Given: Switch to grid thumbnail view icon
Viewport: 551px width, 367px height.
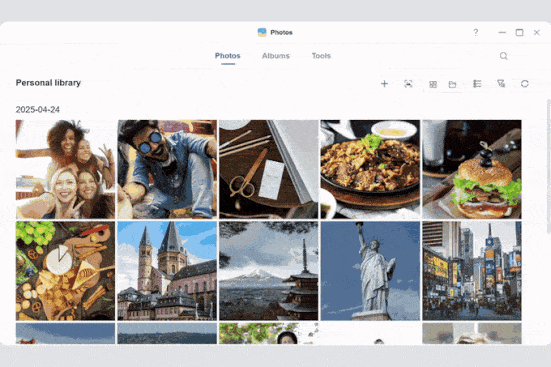Looking at the screenshot, I should (433, 84).
